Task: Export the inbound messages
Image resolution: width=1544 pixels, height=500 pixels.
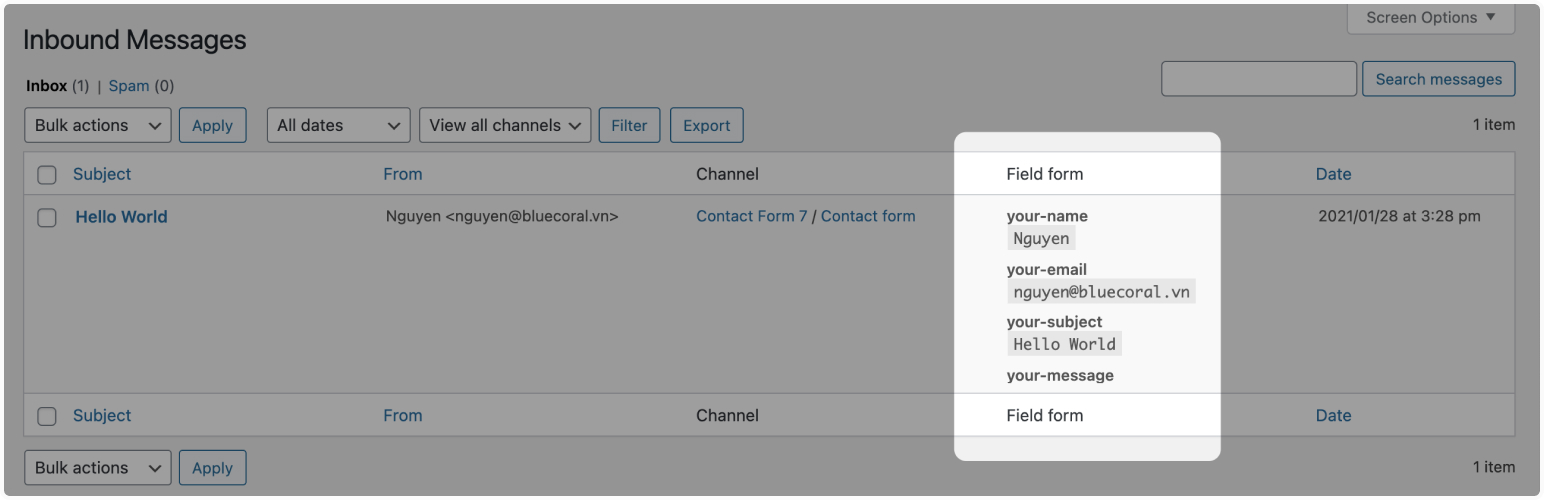Action: click(706, 125)
